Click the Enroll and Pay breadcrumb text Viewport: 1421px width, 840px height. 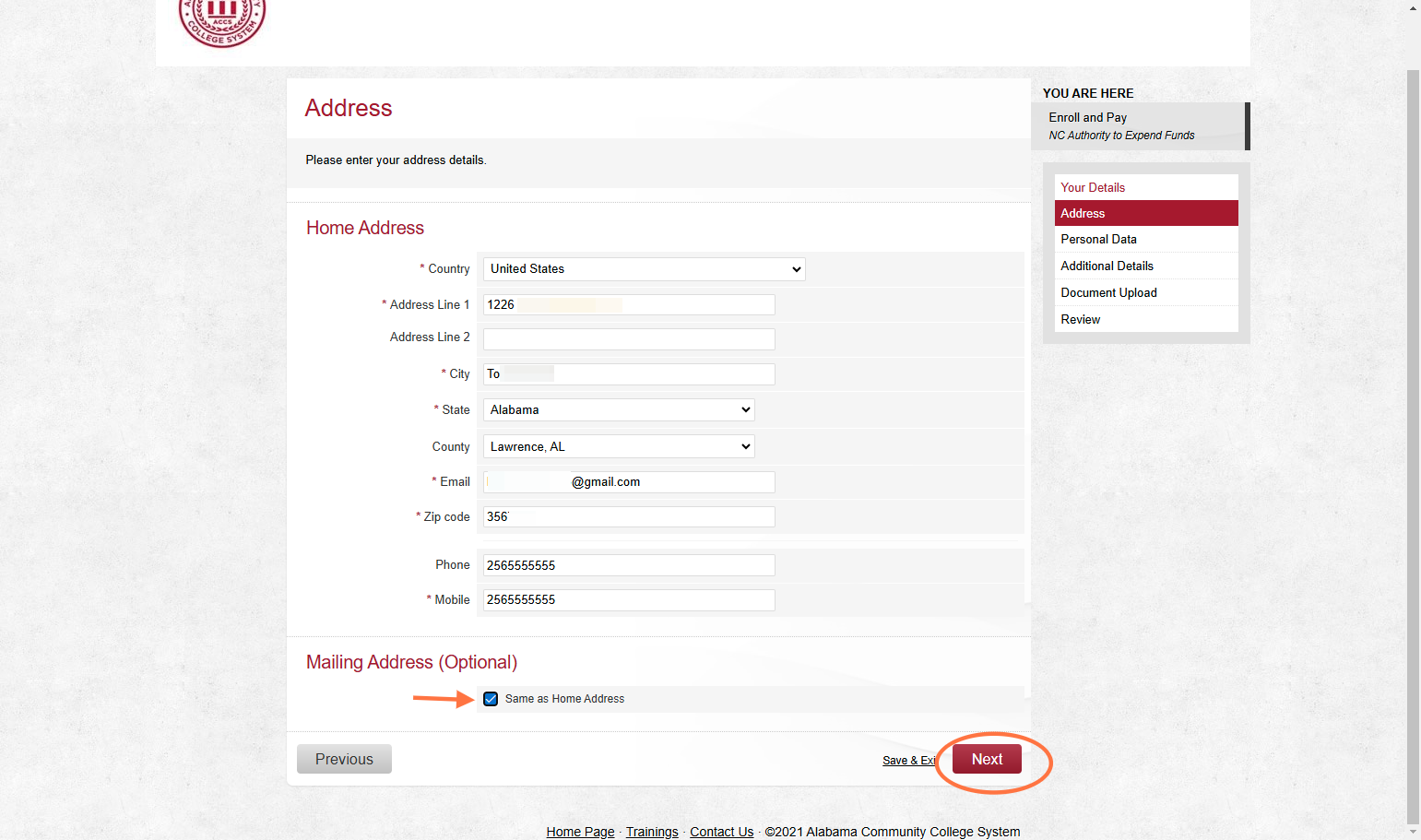[x=1087, y=117]
